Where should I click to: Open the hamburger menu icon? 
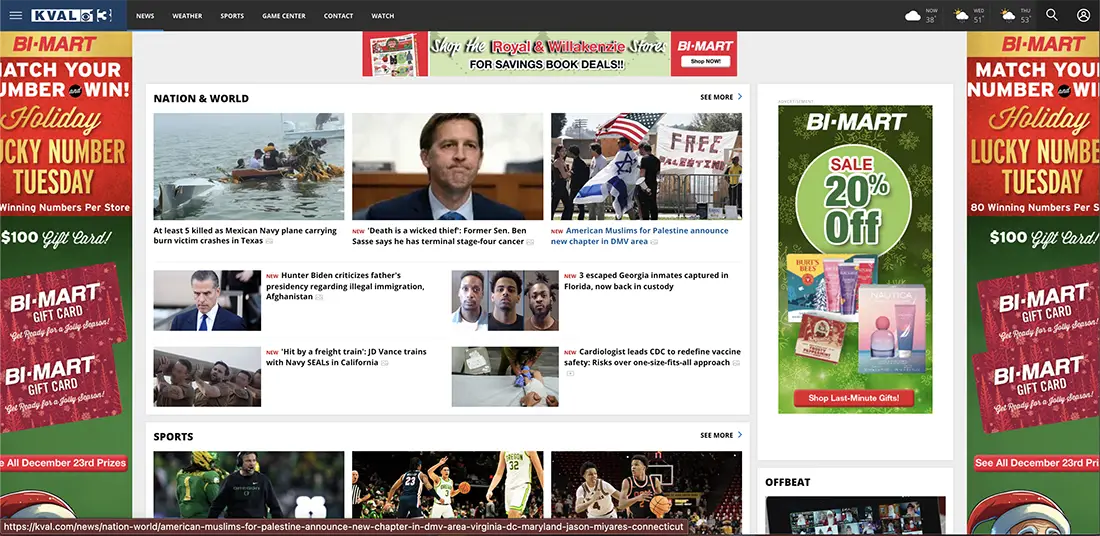(15, 15)
